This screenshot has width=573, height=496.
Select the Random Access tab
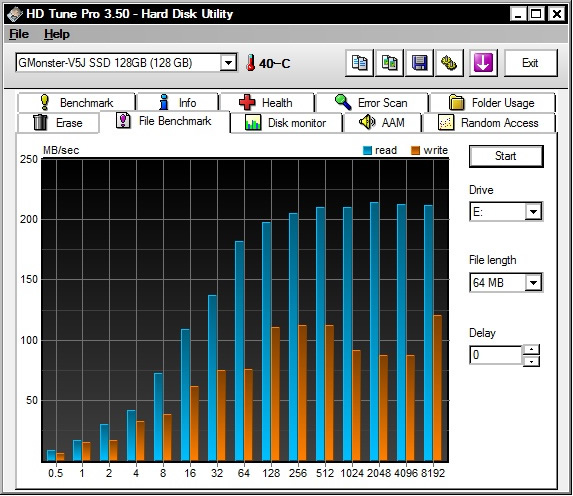coord(489,123)
